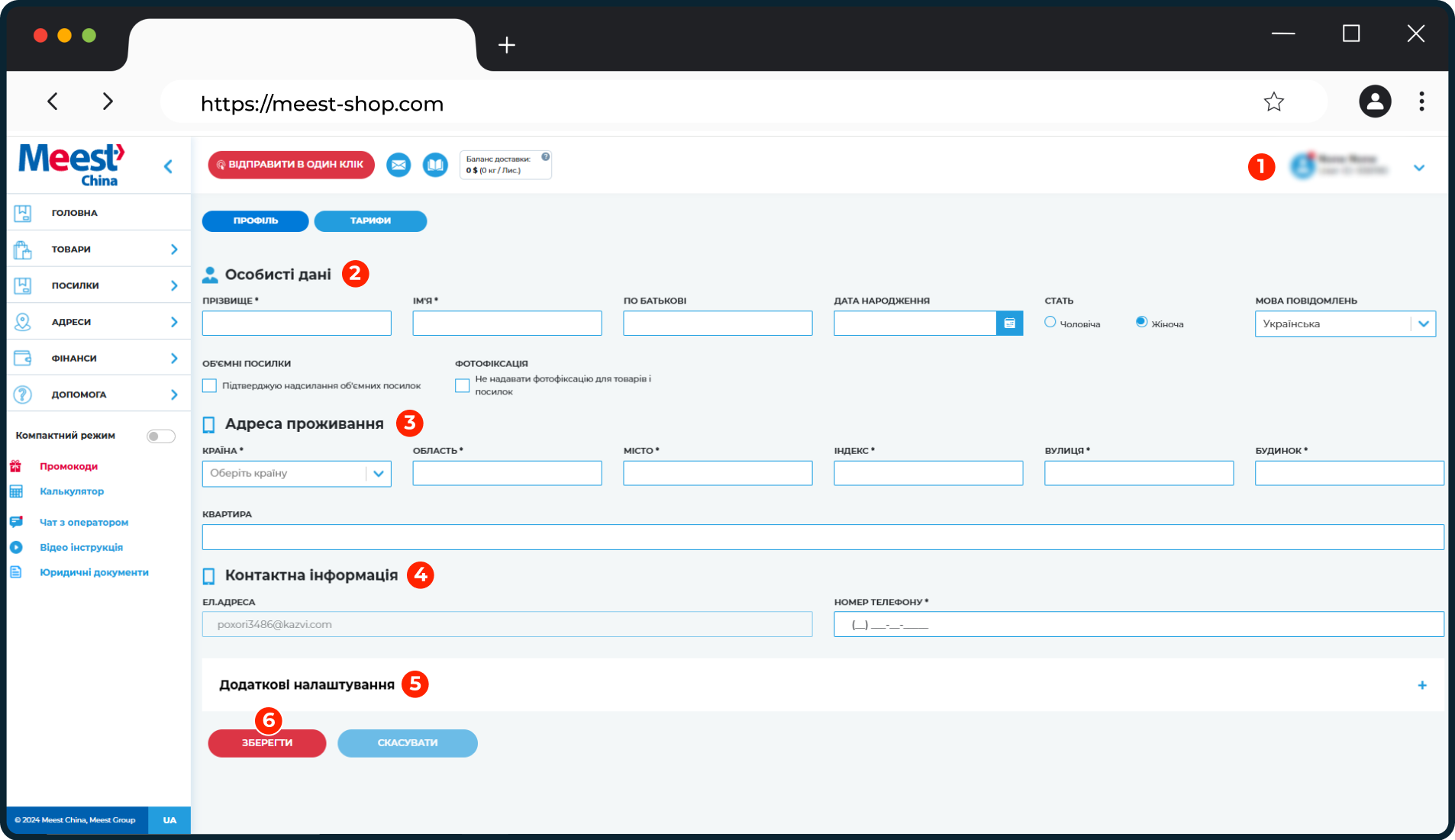Click the Адреси location pin icon

tap(23, 322)
